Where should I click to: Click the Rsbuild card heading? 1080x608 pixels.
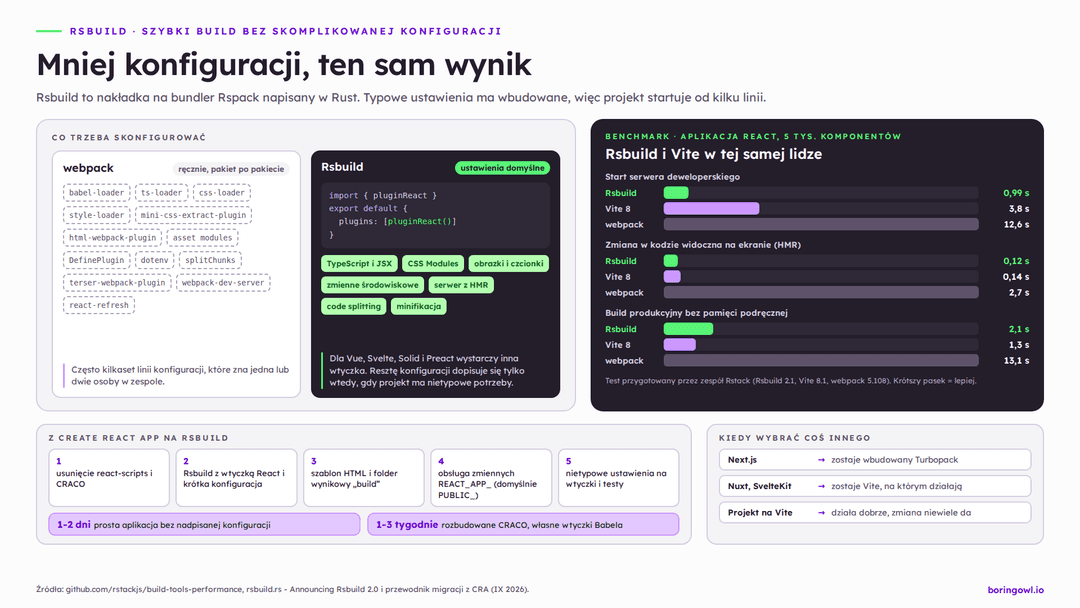[342, 167]
